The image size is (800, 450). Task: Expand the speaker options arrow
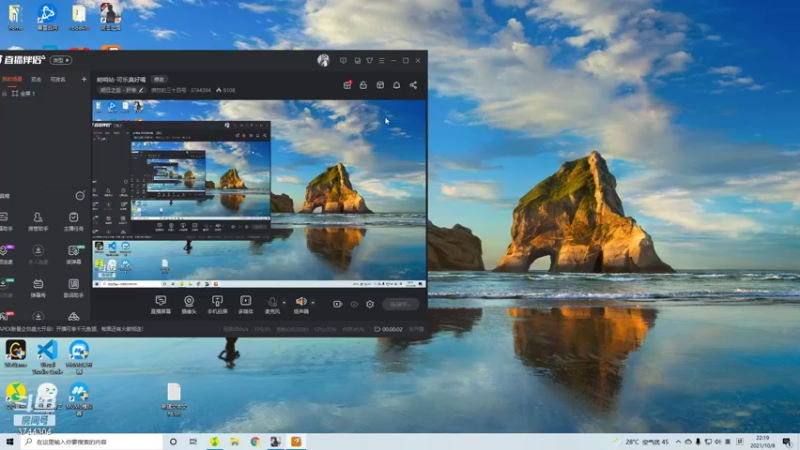tap(313, 303)
